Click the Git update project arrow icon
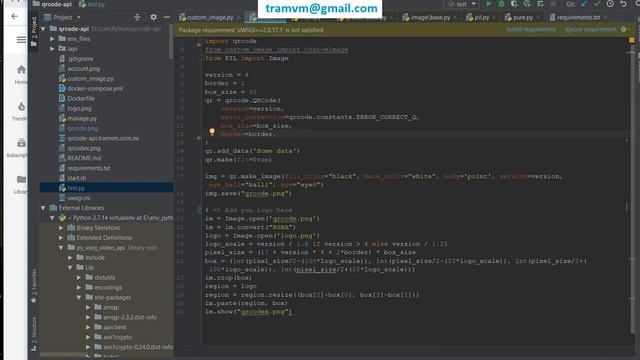640x360 pixels. click(x=584, y=4)
